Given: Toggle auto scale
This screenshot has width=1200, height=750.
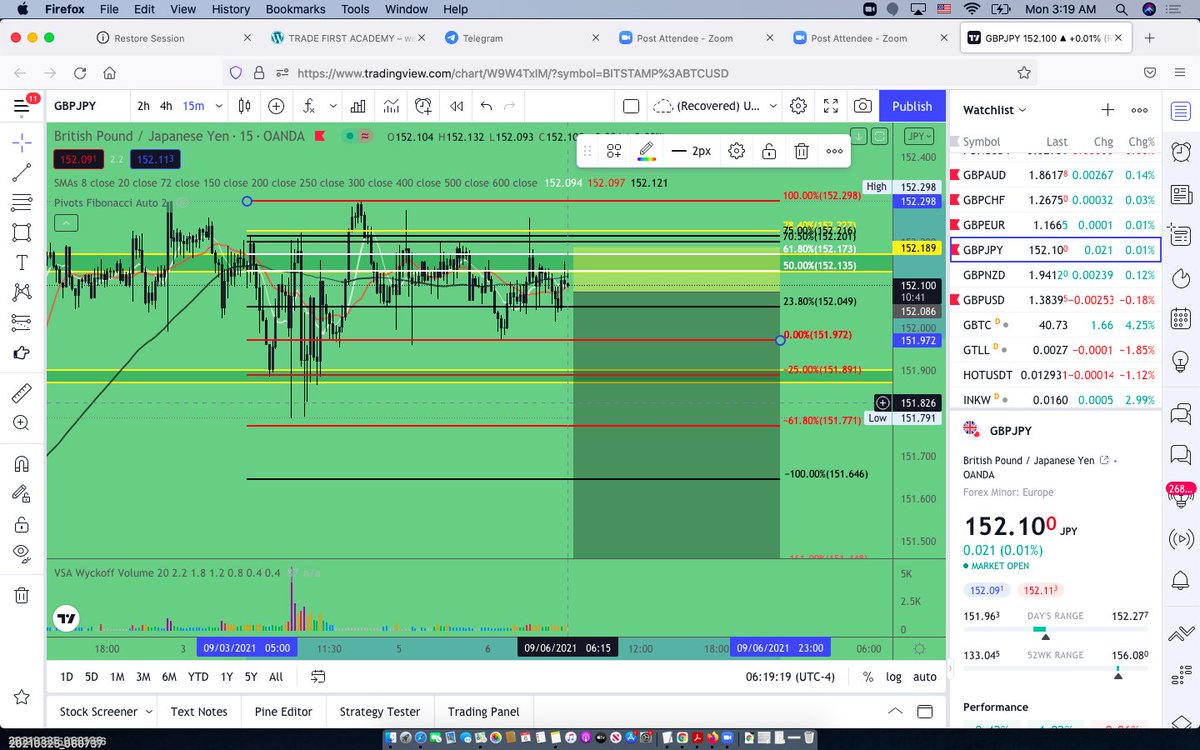Looking at the screenshot, I should [x=925, y=677].
